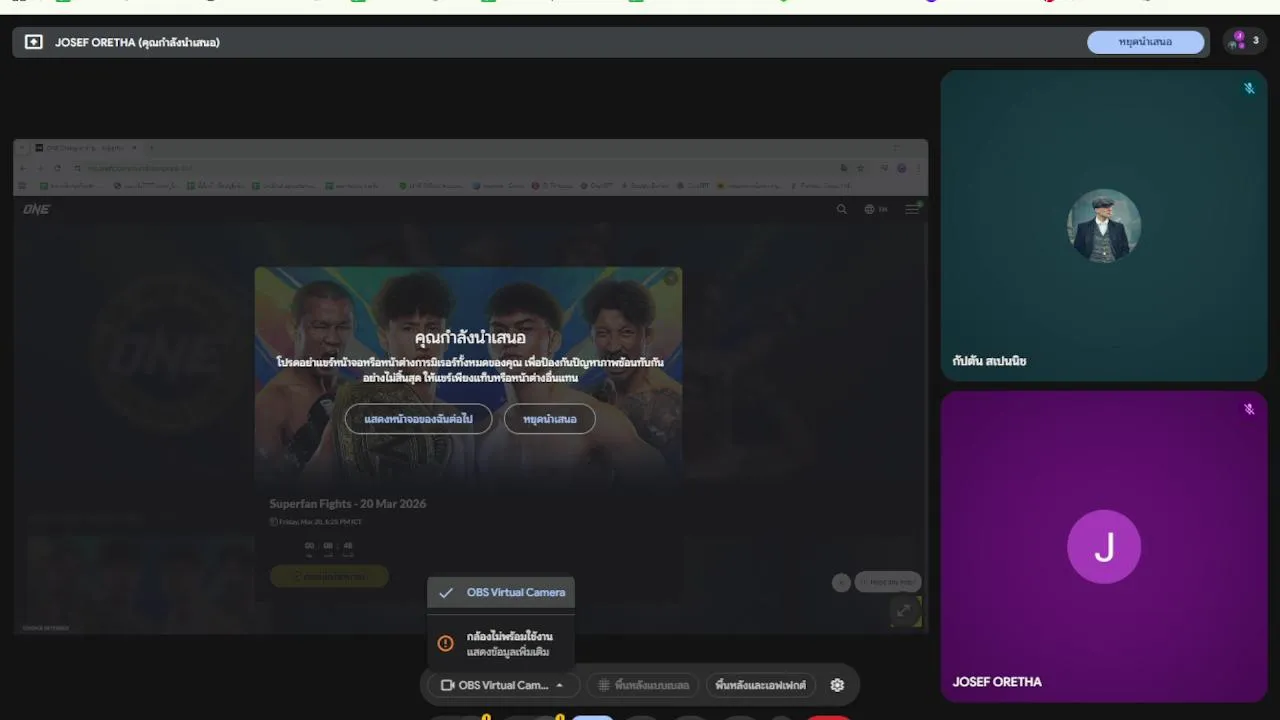The height and width of the screenshot is (720, 1280).
Task: Click แสดงหน้าจอของฉันต่อไป button in the overlay
Action: 418,419
